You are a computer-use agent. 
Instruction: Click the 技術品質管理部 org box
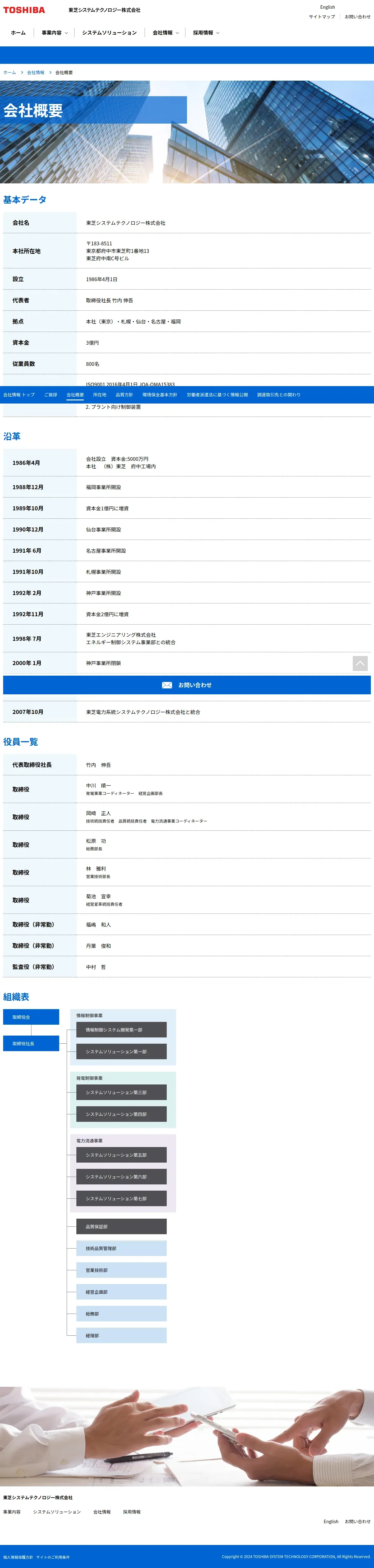point(121,1249)
